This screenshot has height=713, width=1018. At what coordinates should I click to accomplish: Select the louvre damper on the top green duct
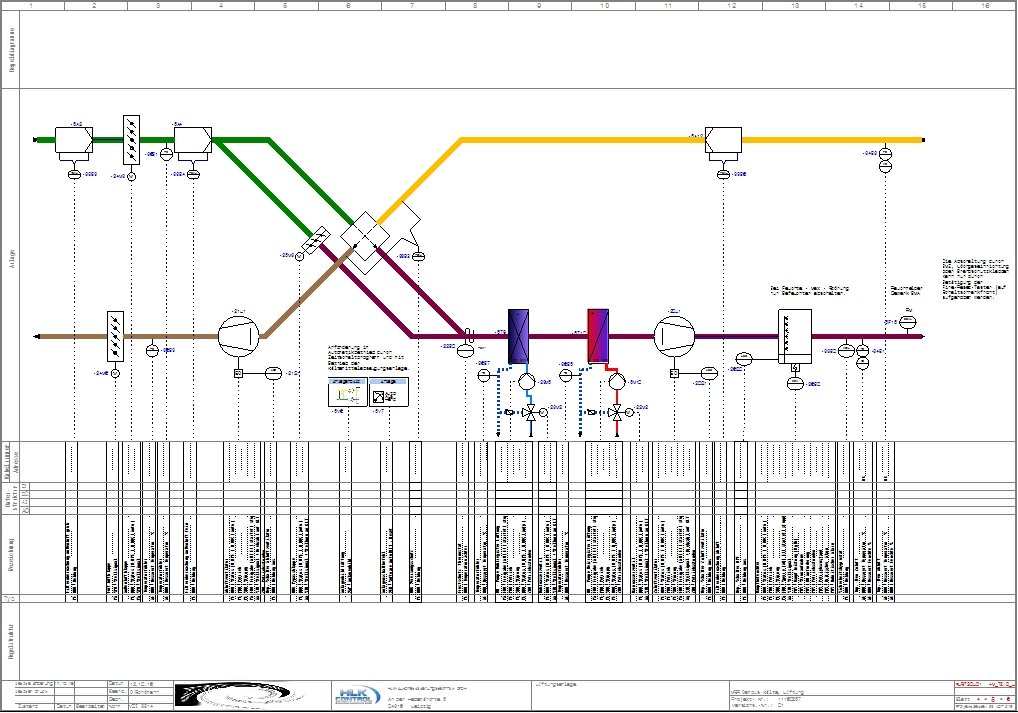pos(132,140)
